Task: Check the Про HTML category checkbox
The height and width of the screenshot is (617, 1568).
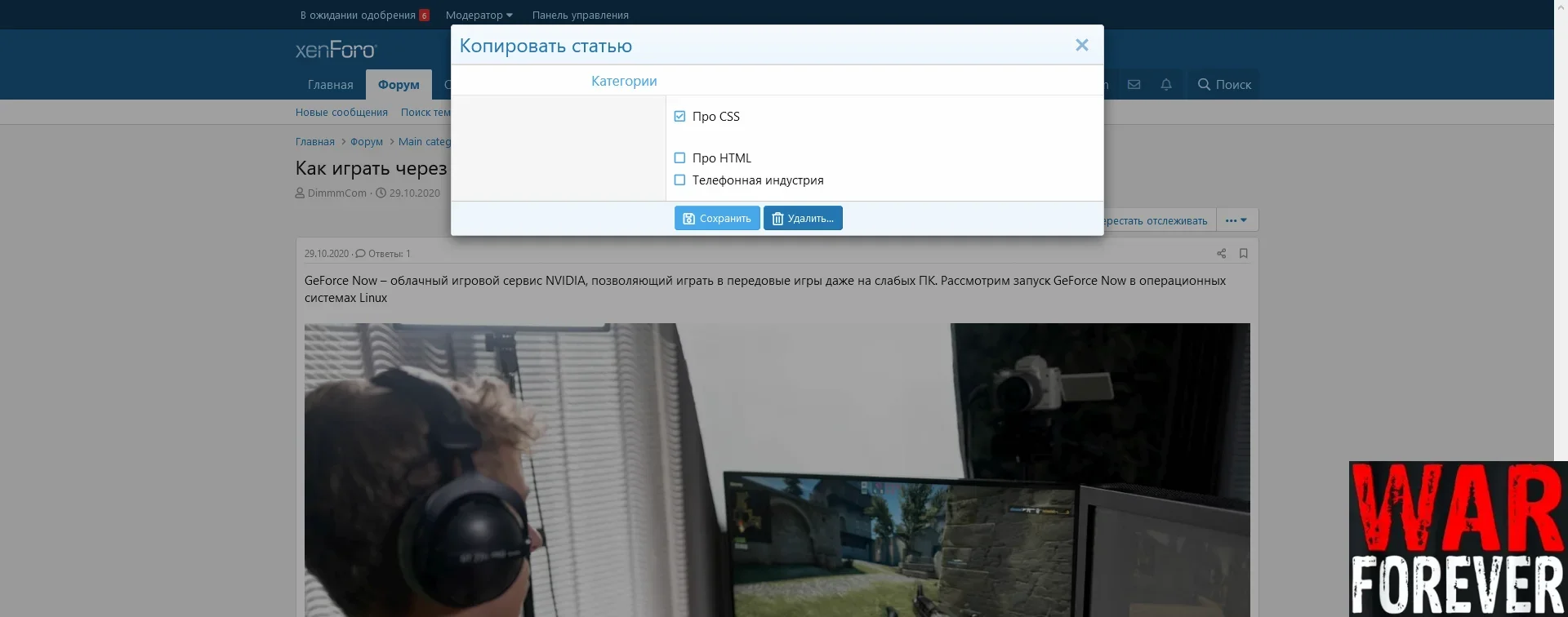Action: click(679, 158)
